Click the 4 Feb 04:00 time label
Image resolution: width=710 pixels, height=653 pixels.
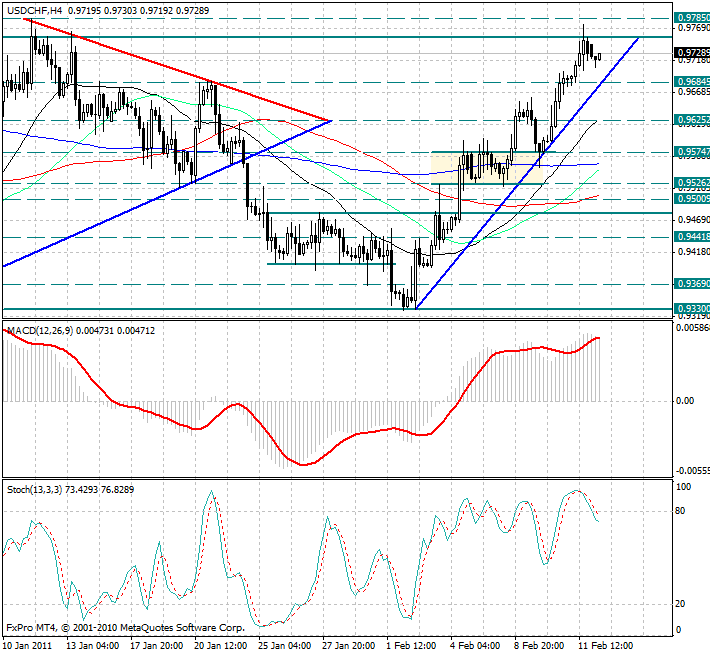point(475,646)
